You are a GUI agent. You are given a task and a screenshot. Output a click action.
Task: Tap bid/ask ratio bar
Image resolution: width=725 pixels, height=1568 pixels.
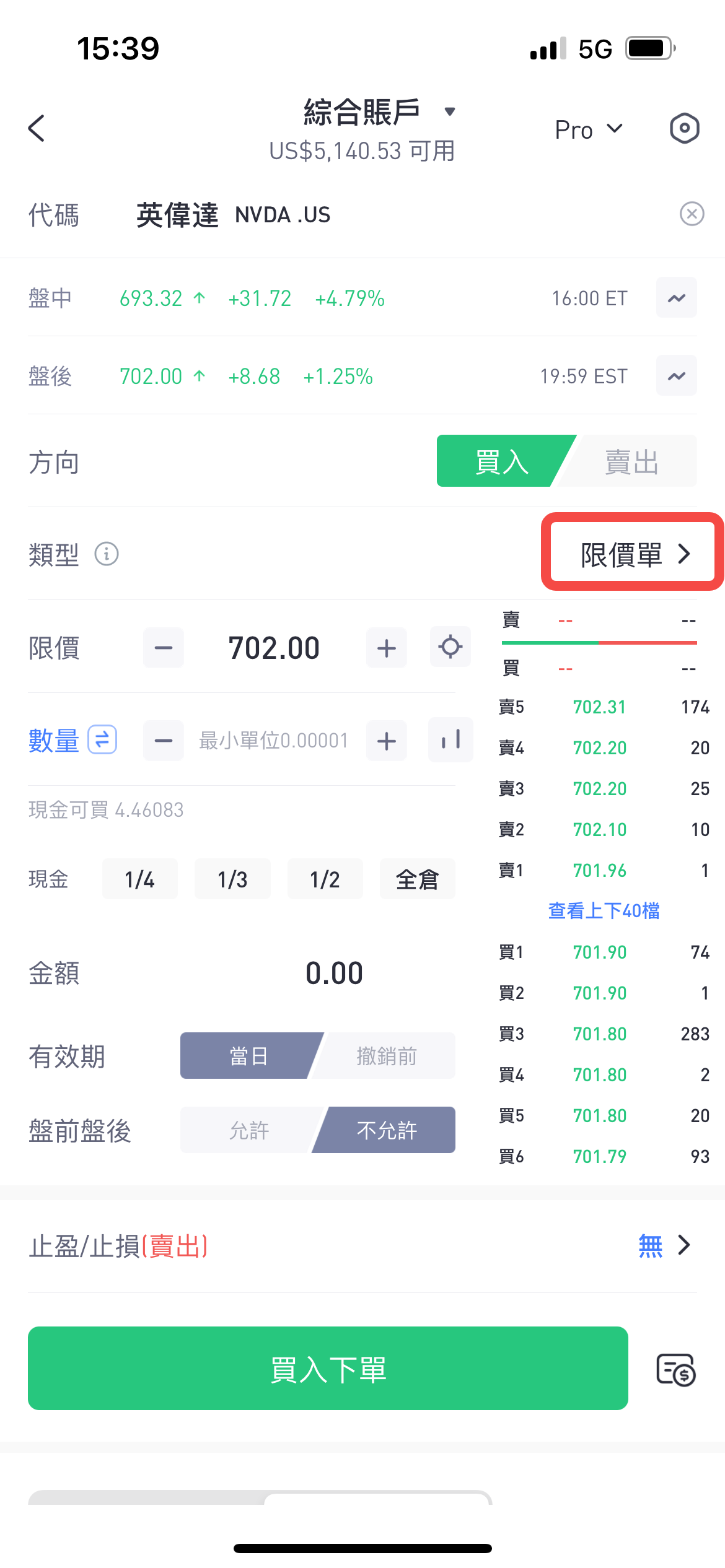pos(599,643)
